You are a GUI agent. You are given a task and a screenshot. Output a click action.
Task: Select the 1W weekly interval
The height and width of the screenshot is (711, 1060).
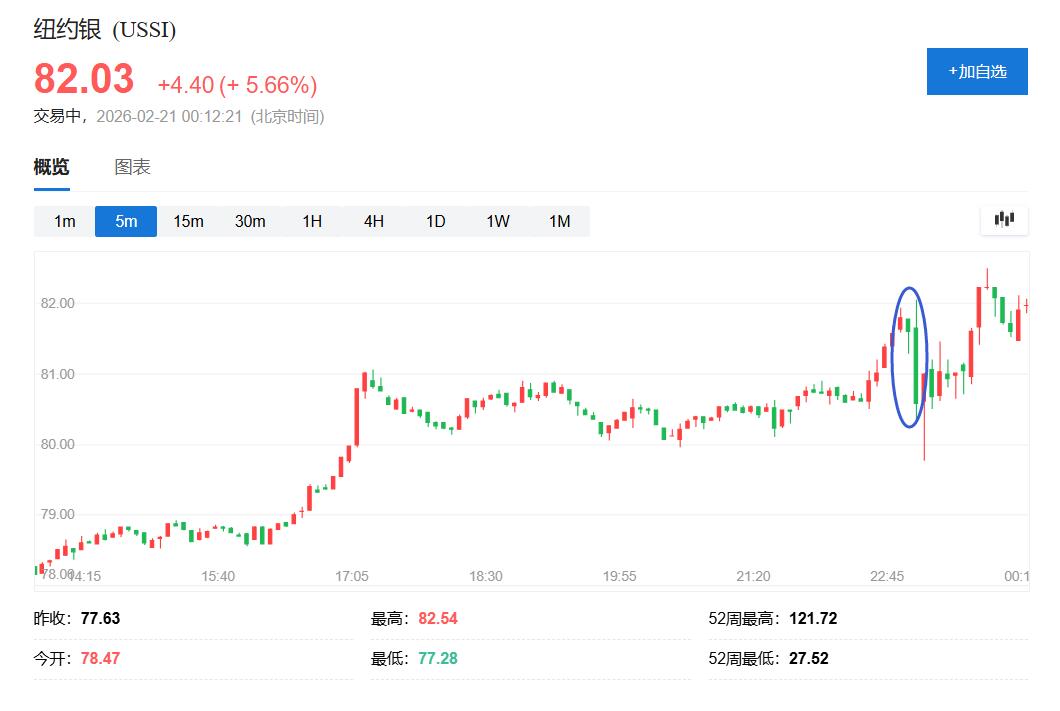point(498,221)
